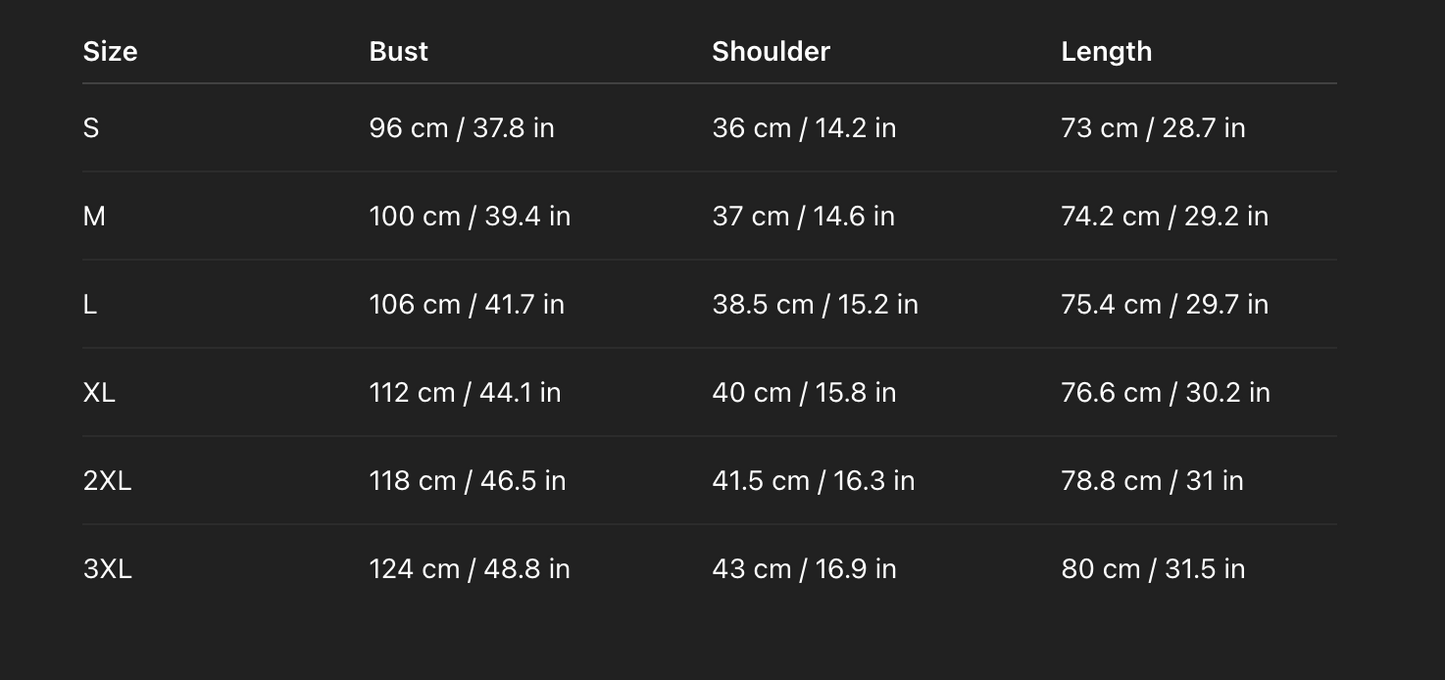This screenshot has height=680, width=1445.
Task: Select the M size label
Action: click(94, 216)
